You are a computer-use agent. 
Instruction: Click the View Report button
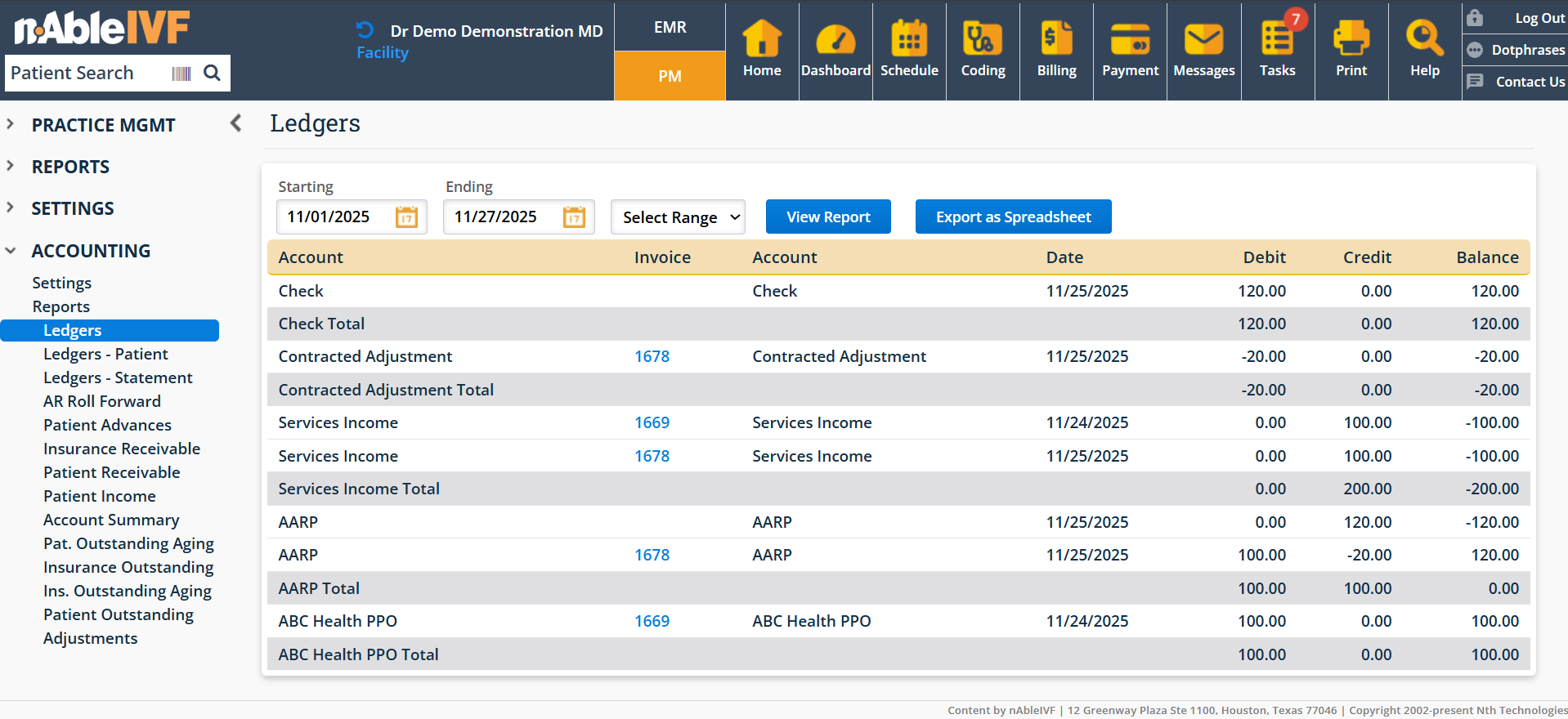tap(827, 217)
